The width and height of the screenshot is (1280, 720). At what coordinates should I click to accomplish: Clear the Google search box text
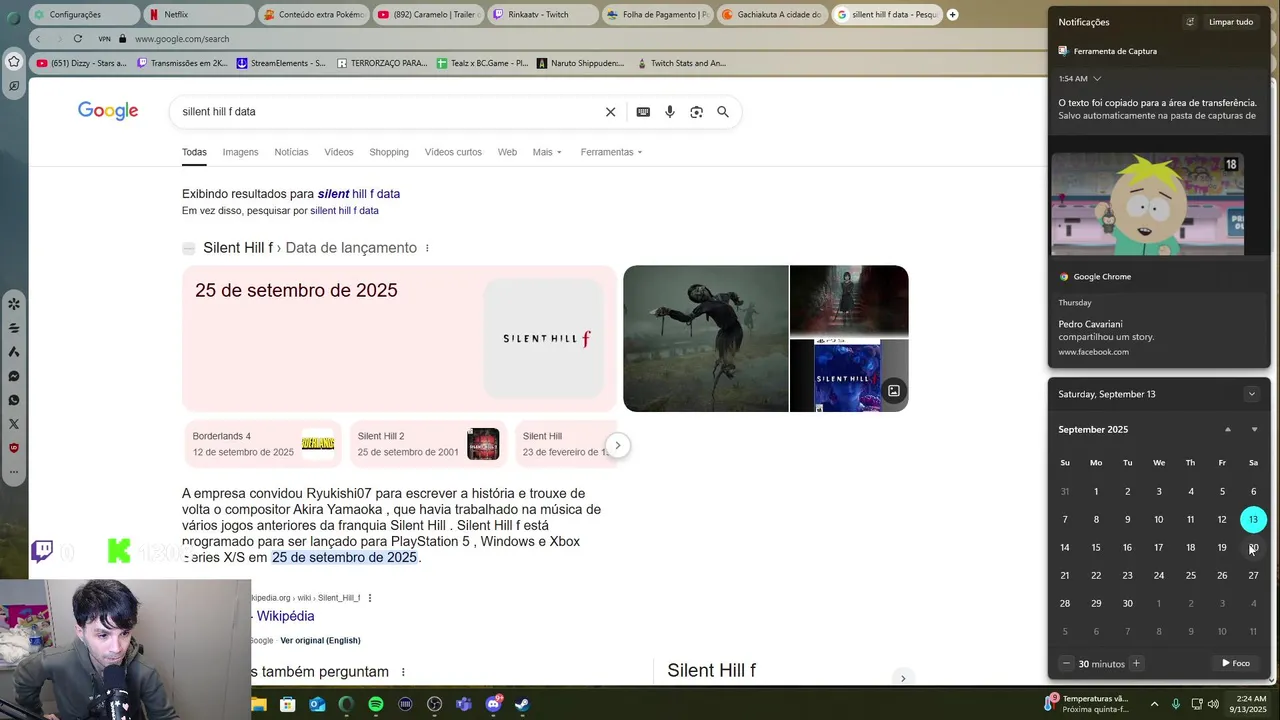pyautogui.click(x=610, y=112)
